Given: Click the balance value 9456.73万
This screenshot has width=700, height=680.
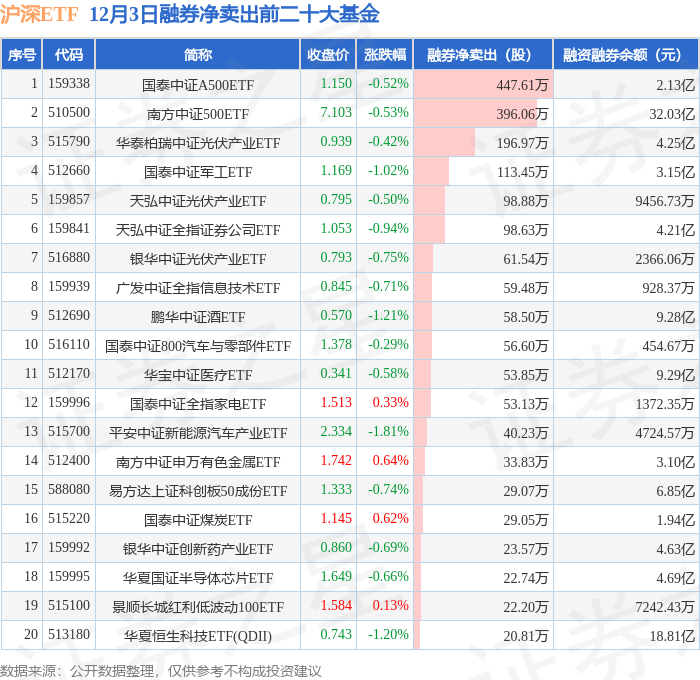Looking at the screenshot, I should [x=664, y=201].
